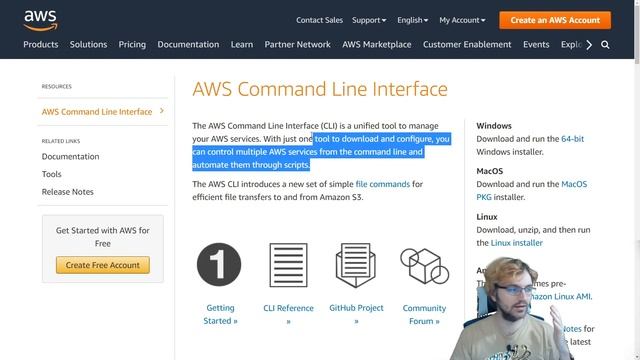Click the AWS logo
Image resolution: width=640 pixels, height=360 pixels.
pyautogui.click(x=40, y=20)
